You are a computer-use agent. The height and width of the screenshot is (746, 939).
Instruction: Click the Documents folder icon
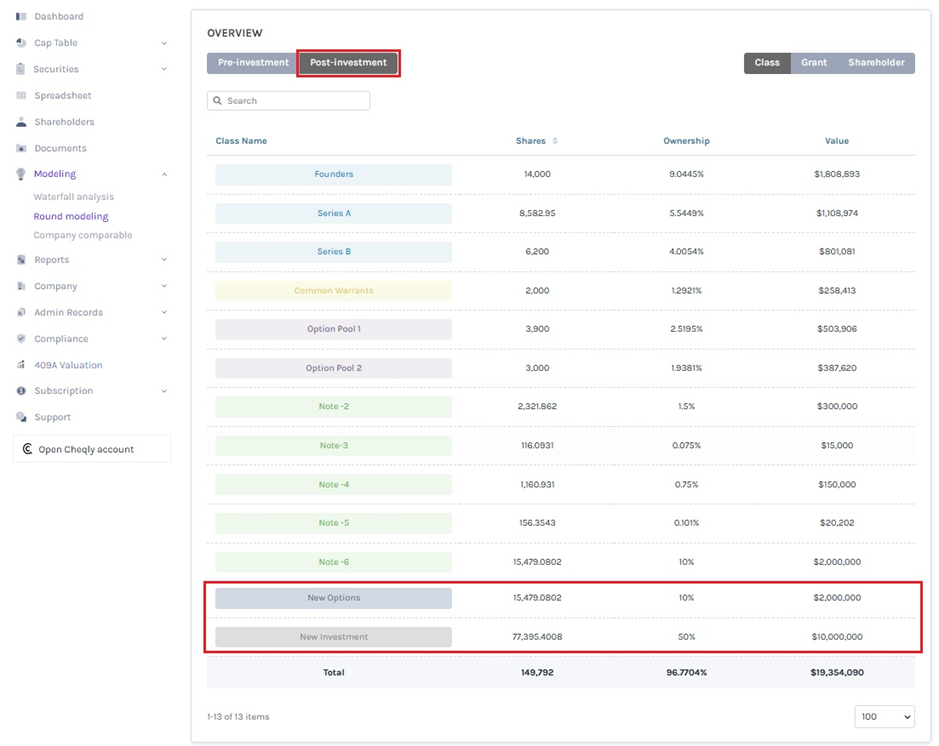(22, 148)
